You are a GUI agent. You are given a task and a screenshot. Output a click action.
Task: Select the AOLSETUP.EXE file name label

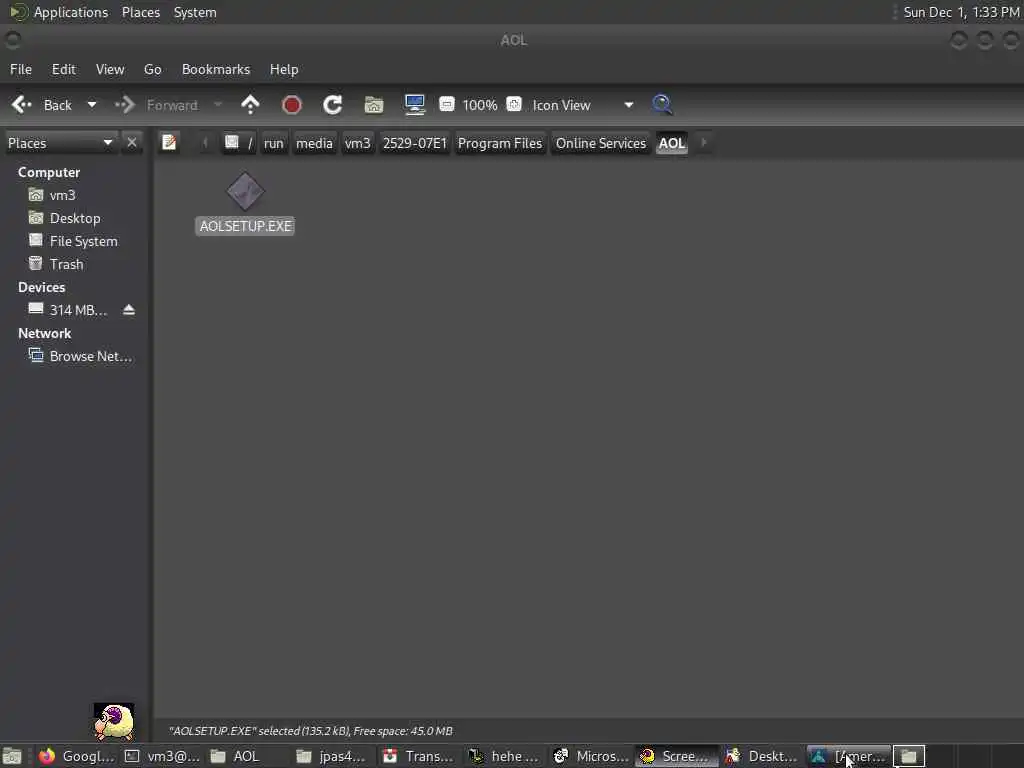pos(246,226)
